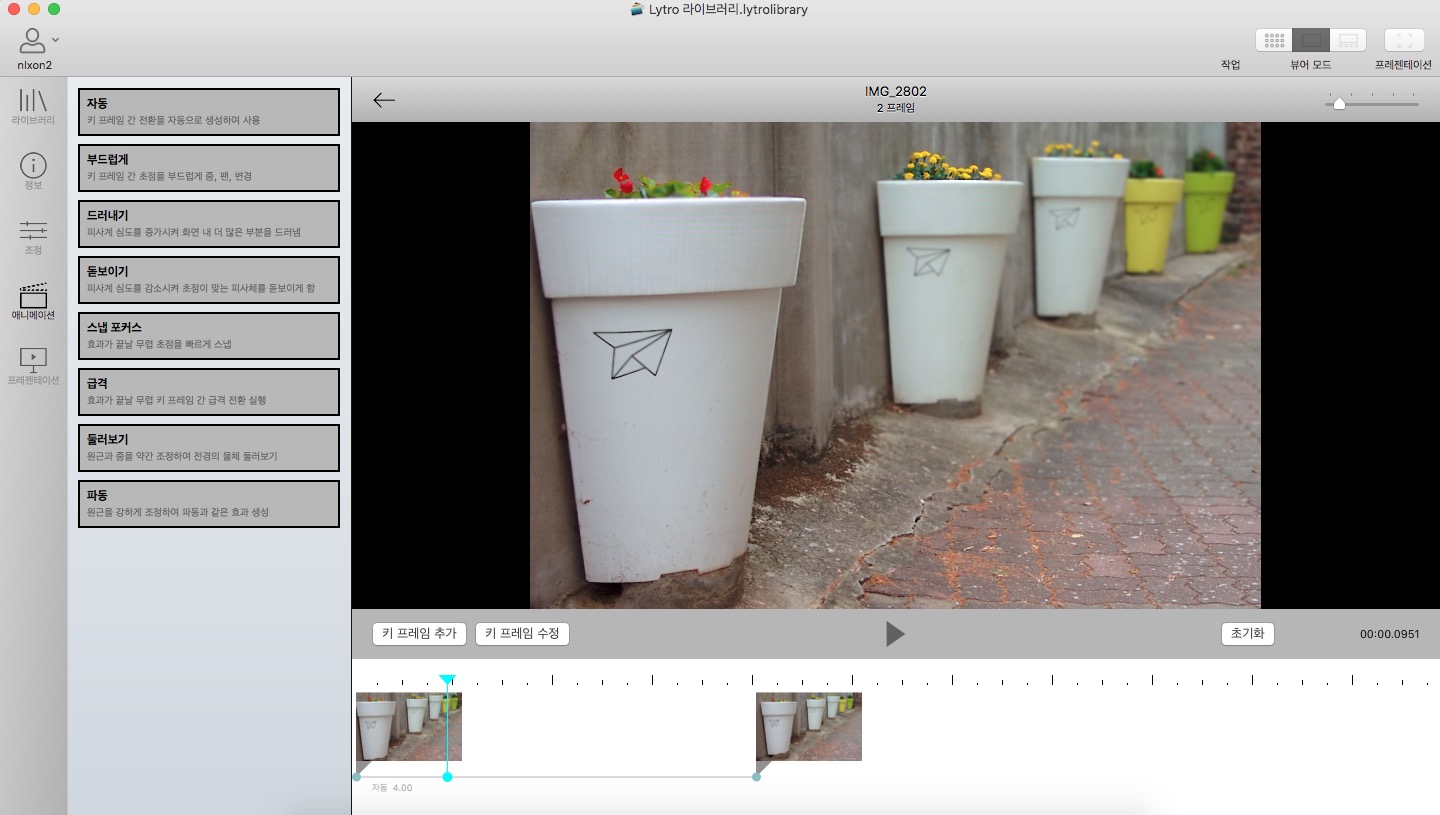
Task: Open the Library sidebar icon
Action: (x=33, y=101)
